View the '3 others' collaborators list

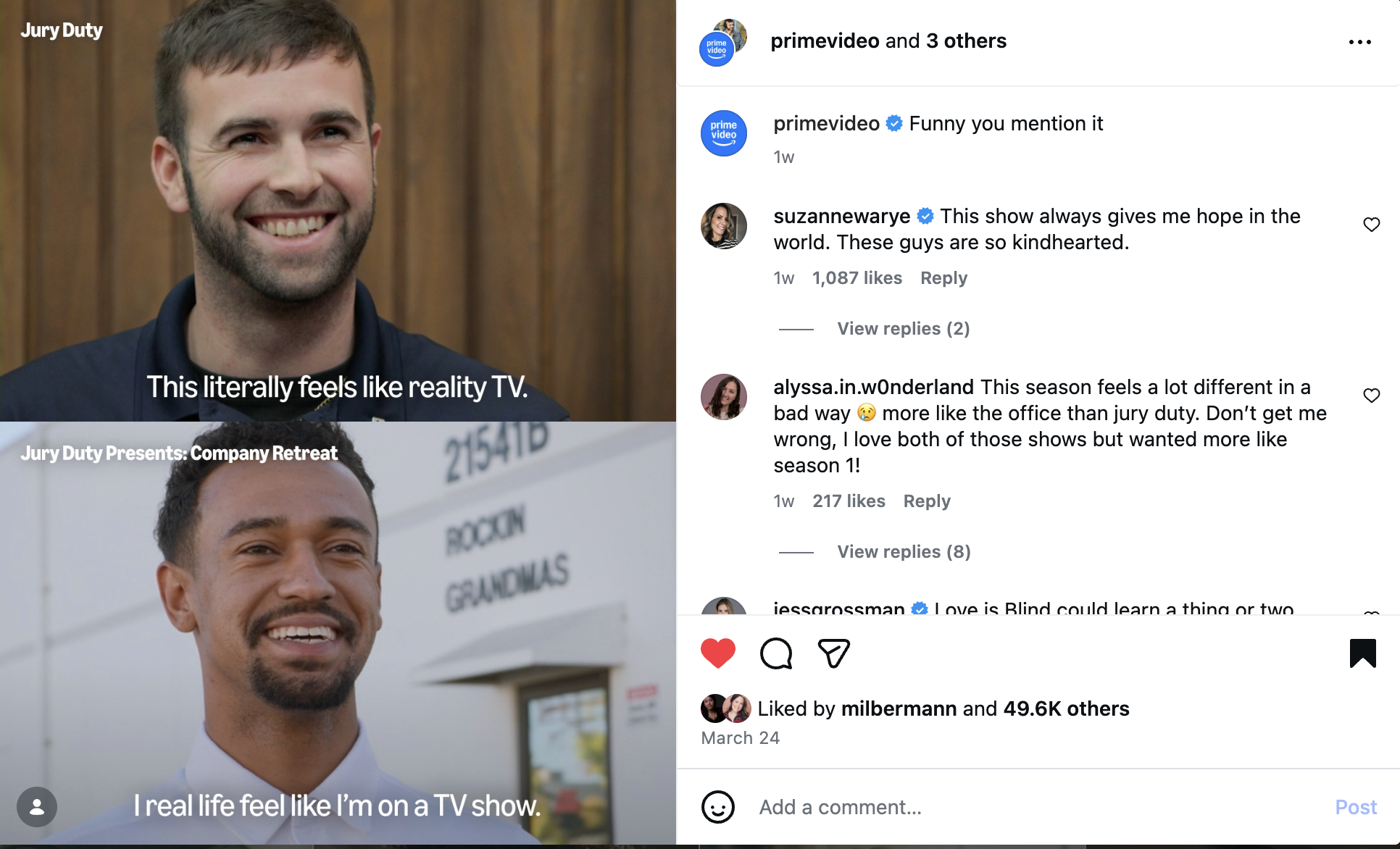click(966, 41)
